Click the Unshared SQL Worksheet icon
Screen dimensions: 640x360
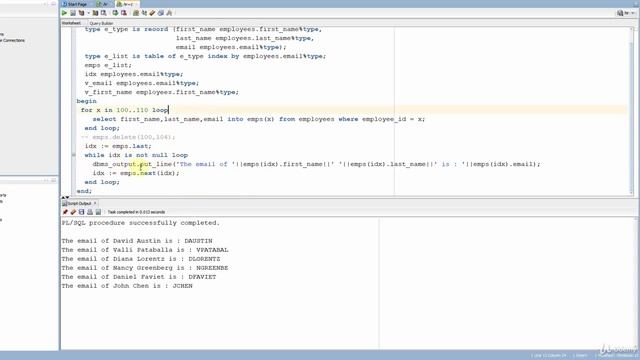click(136, 13)
